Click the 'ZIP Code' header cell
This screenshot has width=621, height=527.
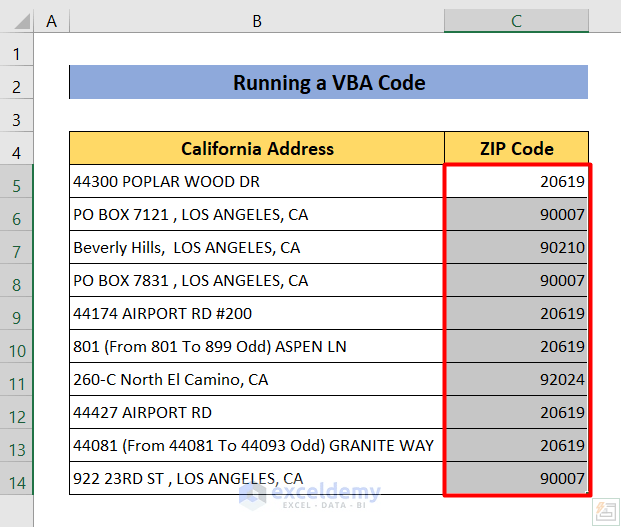(516, 148)
